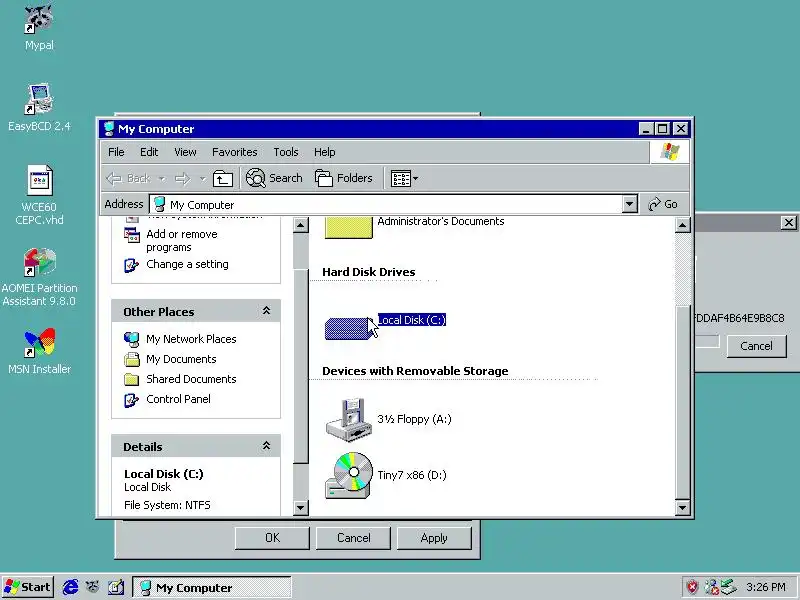Click the network tray icon with red mark
Image resolution: width=800 pixels, height=600 pixels.
click(711, 587)
